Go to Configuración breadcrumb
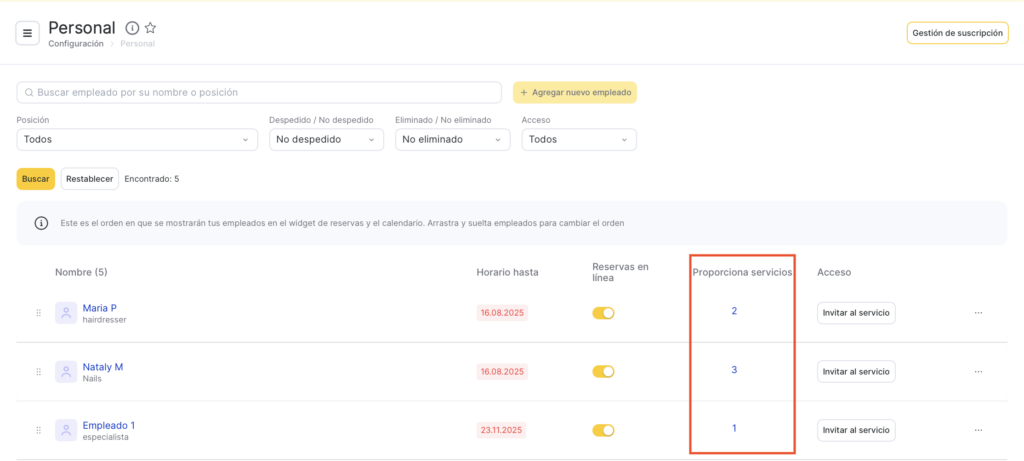 click(76, 44)
